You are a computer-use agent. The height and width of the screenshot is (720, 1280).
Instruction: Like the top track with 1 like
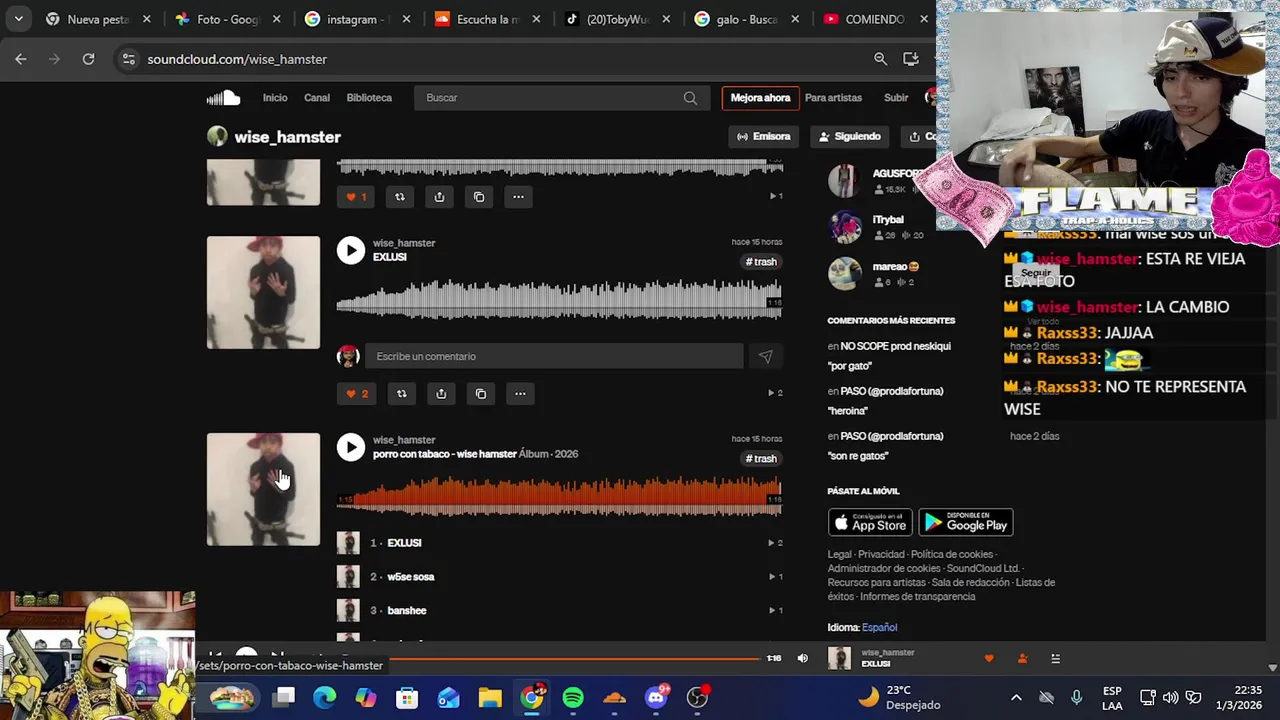[356, 197]
